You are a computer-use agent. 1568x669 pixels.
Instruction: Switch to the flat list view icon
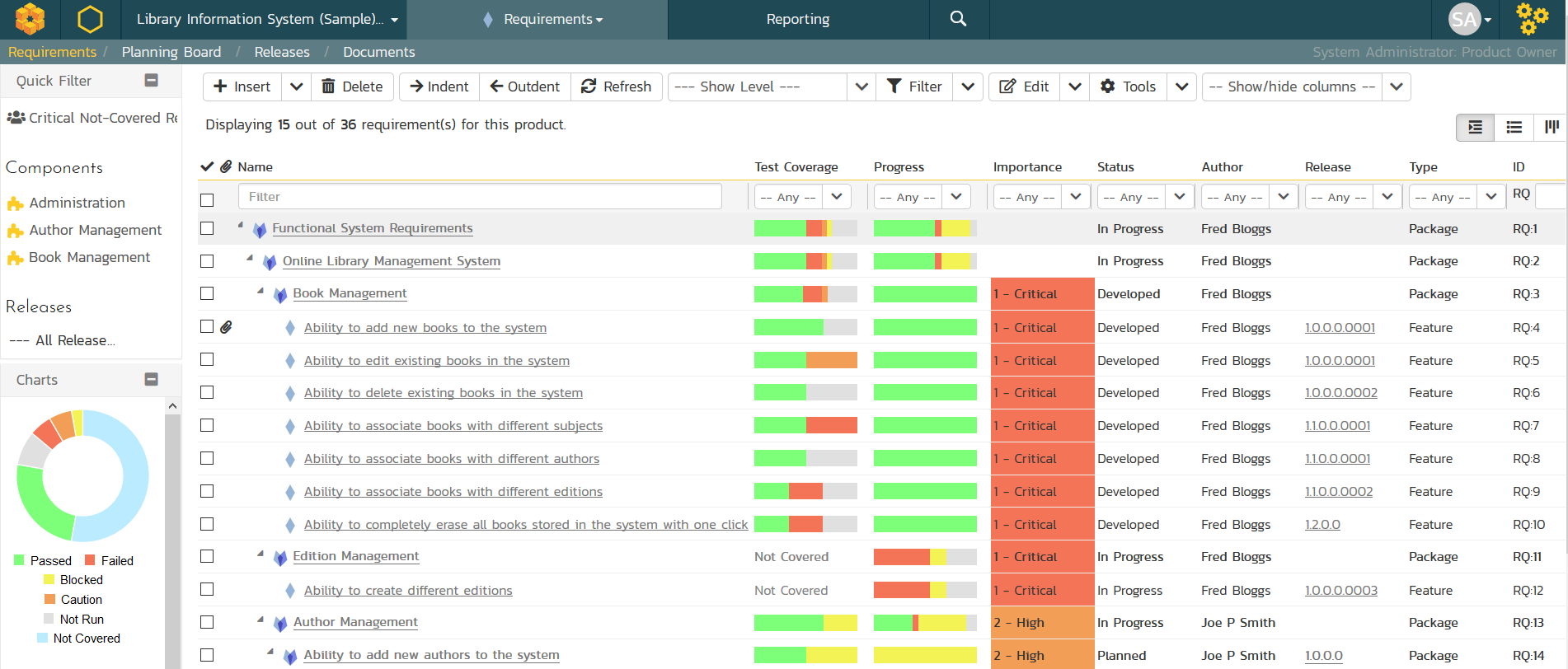point(1514,127)
